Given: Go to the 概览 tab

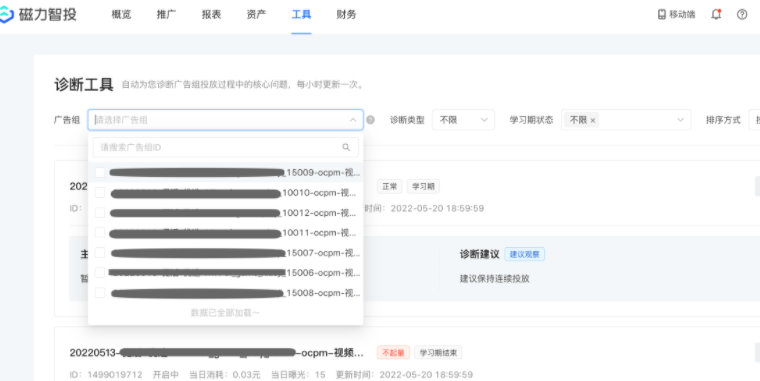Looking at the screenshot, I should (x=121, y=15).
